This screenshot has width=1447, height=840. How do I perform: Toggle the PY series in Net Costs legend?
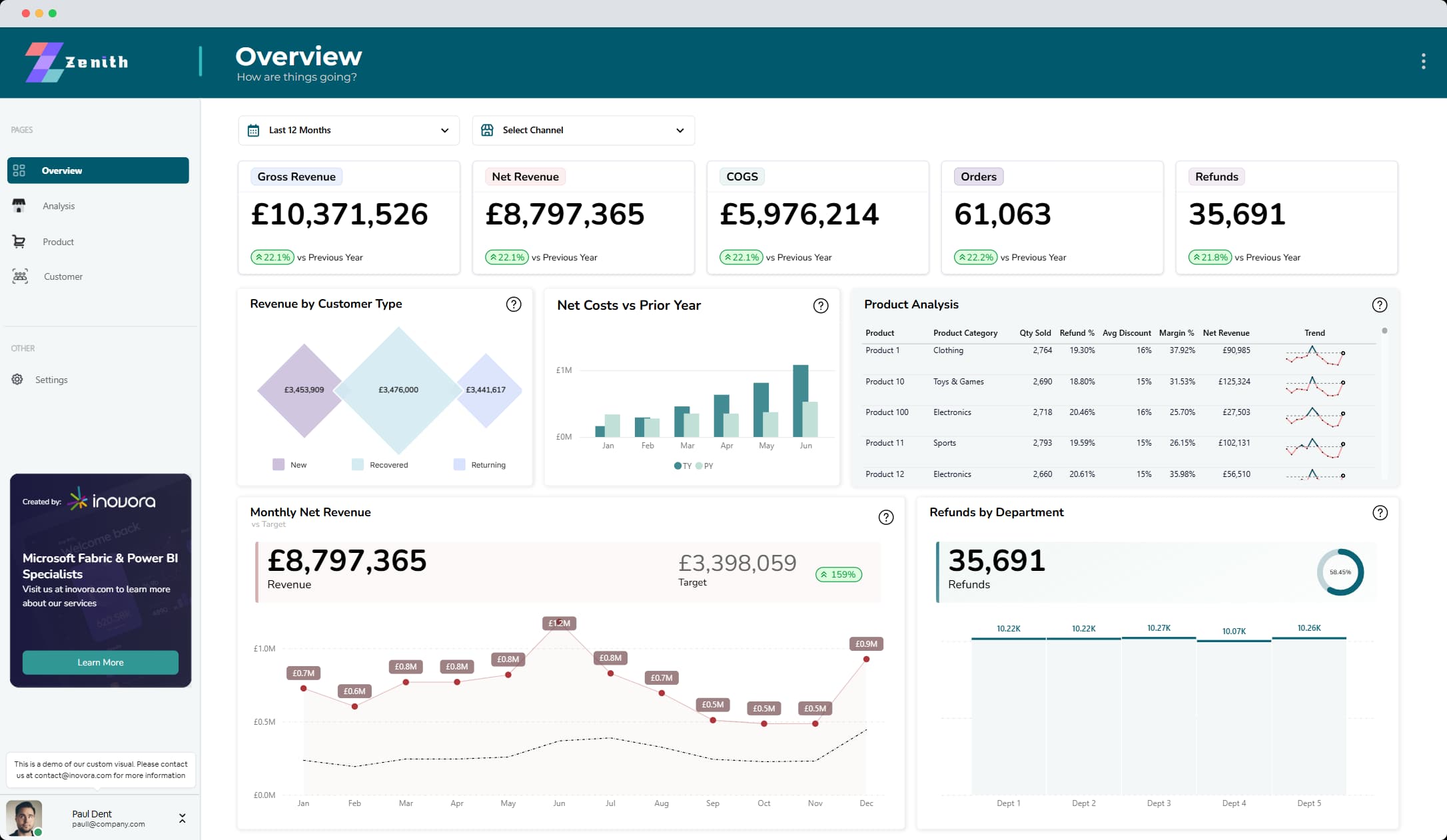point(706,466)
